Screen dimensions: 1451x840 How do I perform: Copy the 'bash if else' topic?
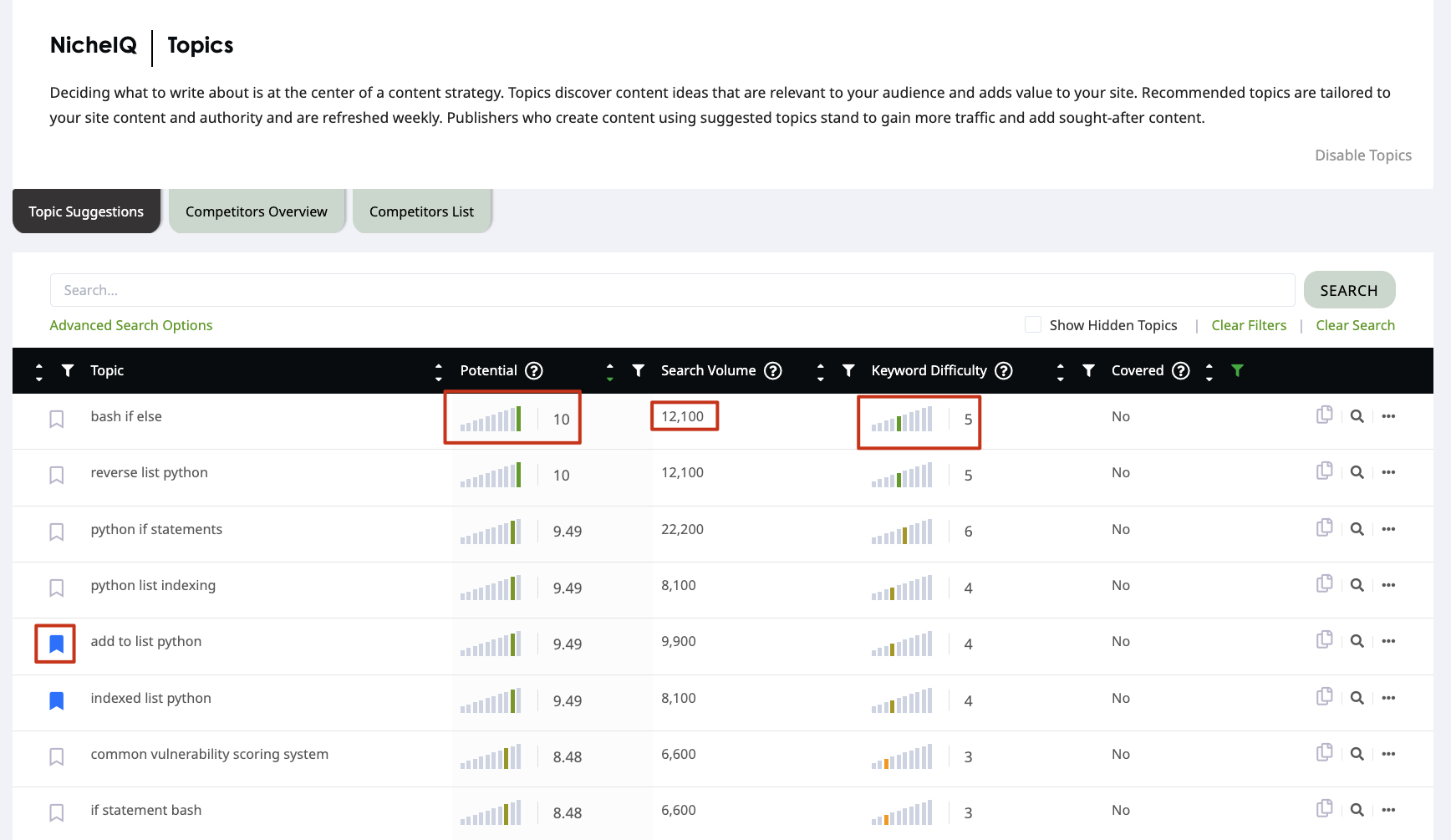1325,415
